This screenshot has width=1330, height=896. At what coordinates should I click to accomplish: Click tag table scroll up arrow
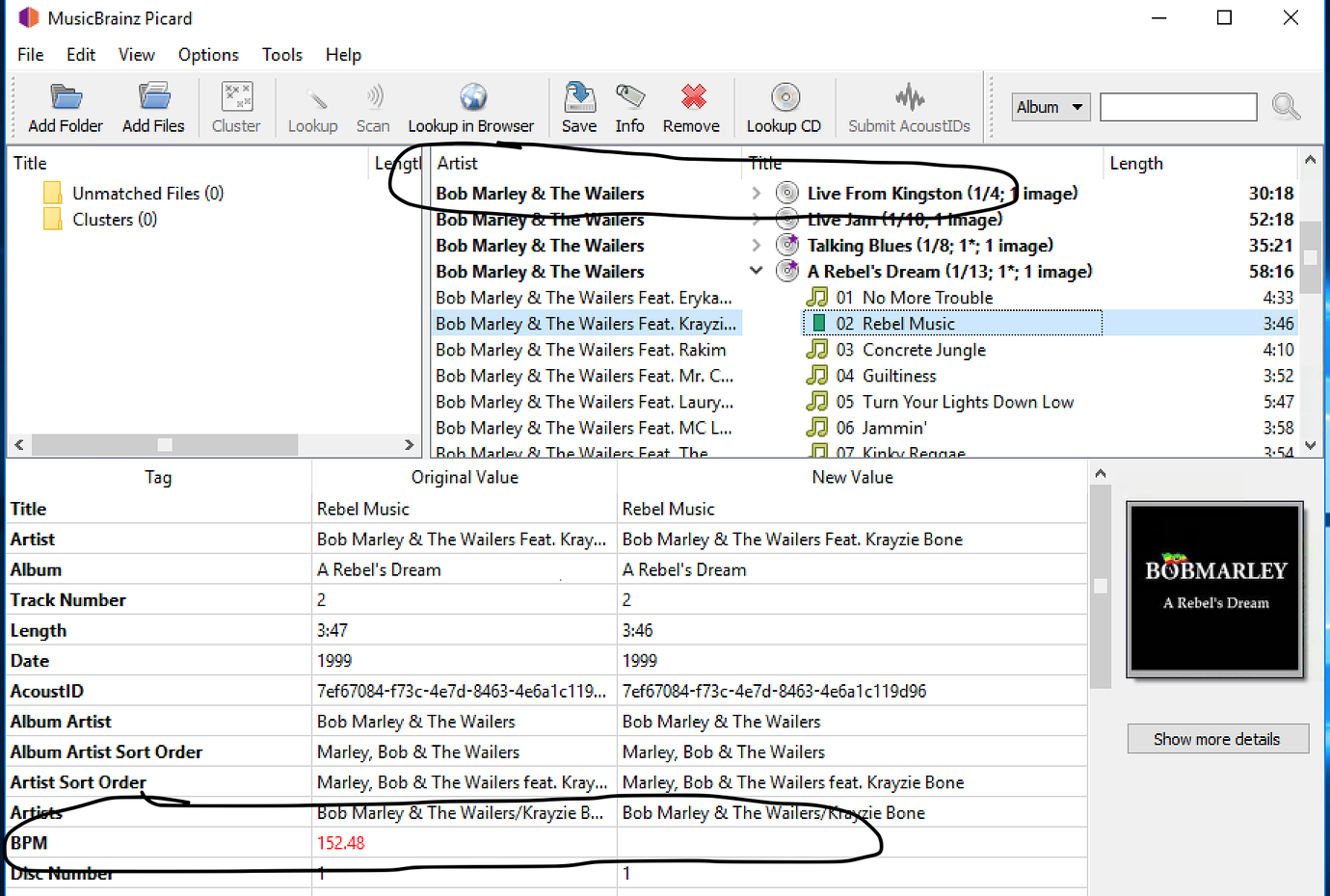1100,474
